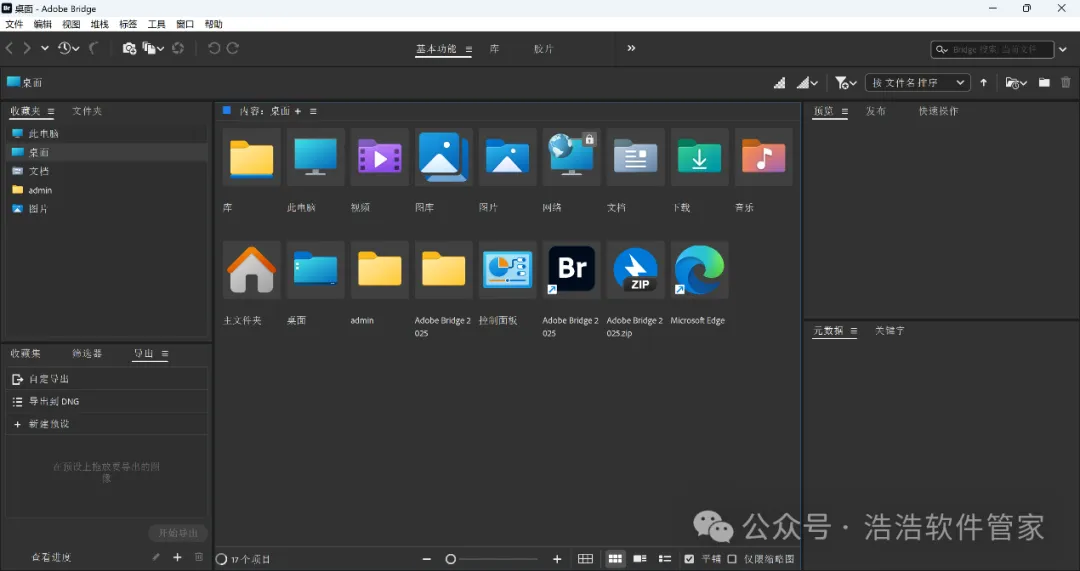Open the 编辑 menu
This screenshot has width=1080, height=571.
coord(43,24)
